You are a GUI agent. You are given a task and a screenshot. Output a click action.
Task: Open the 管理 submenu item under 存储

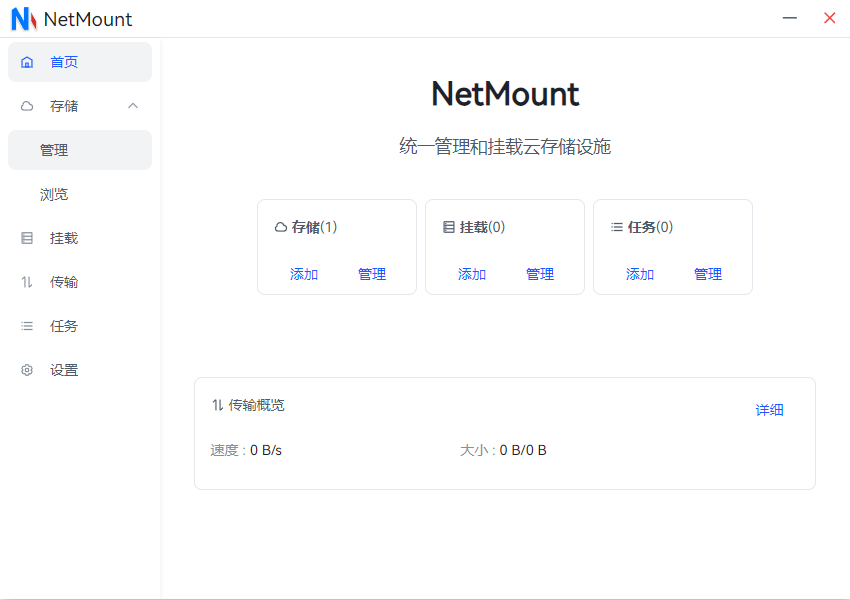55,150
